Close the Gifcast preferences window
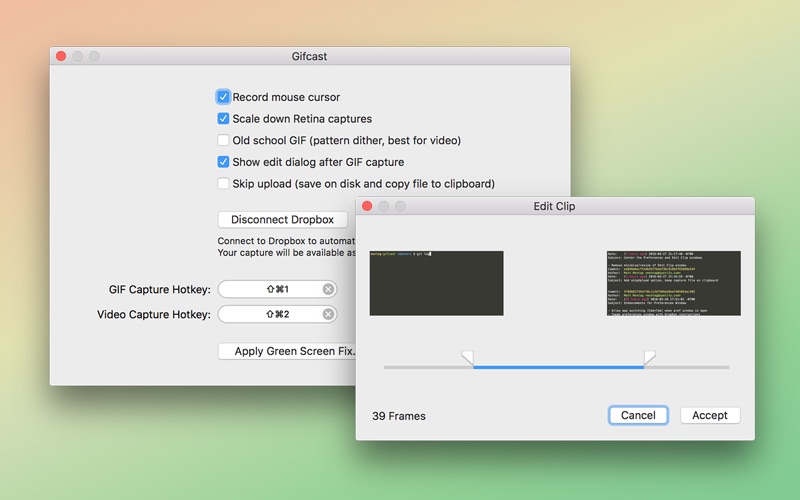Image resolution: width=800 pixels, height=500 pixels. (61, 56)
